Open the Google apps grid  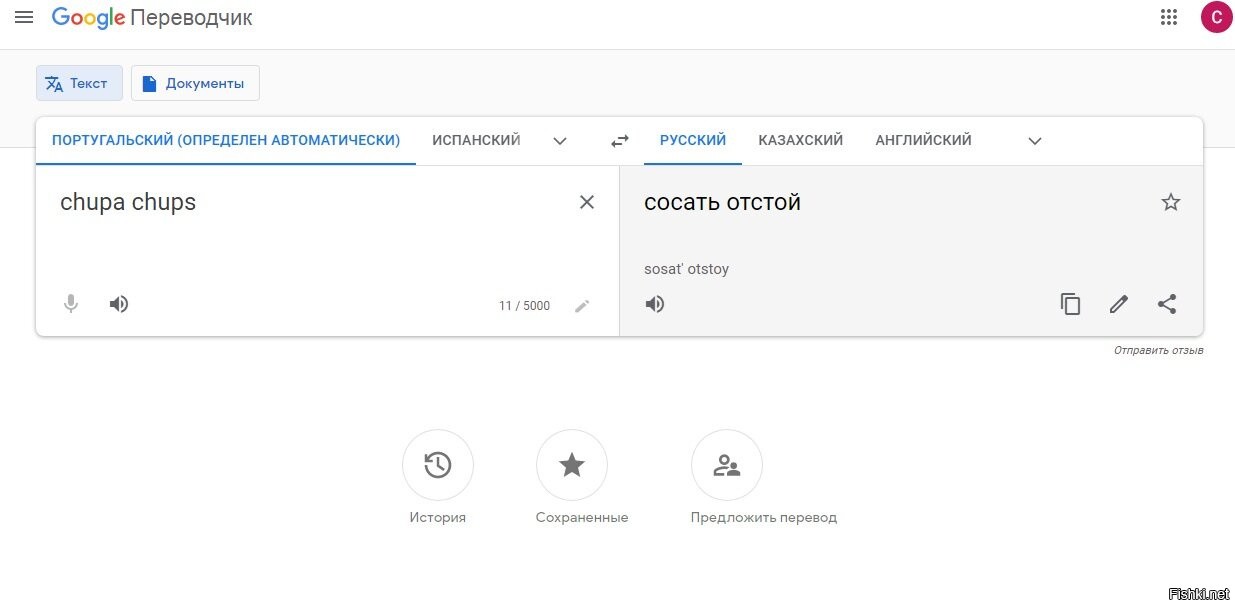click(1168, 17)
